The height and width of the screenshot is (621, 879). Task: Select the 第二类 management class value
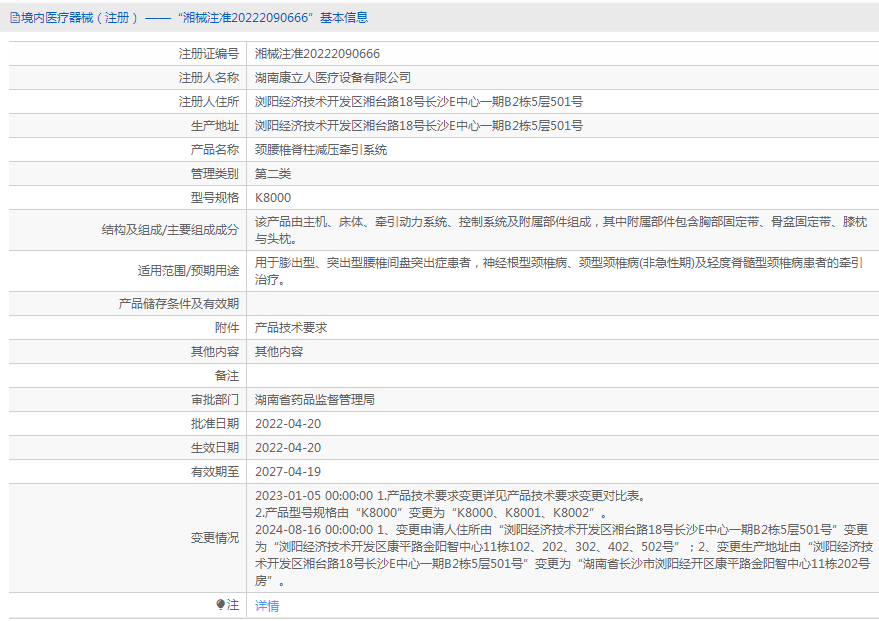click(273, 174)
